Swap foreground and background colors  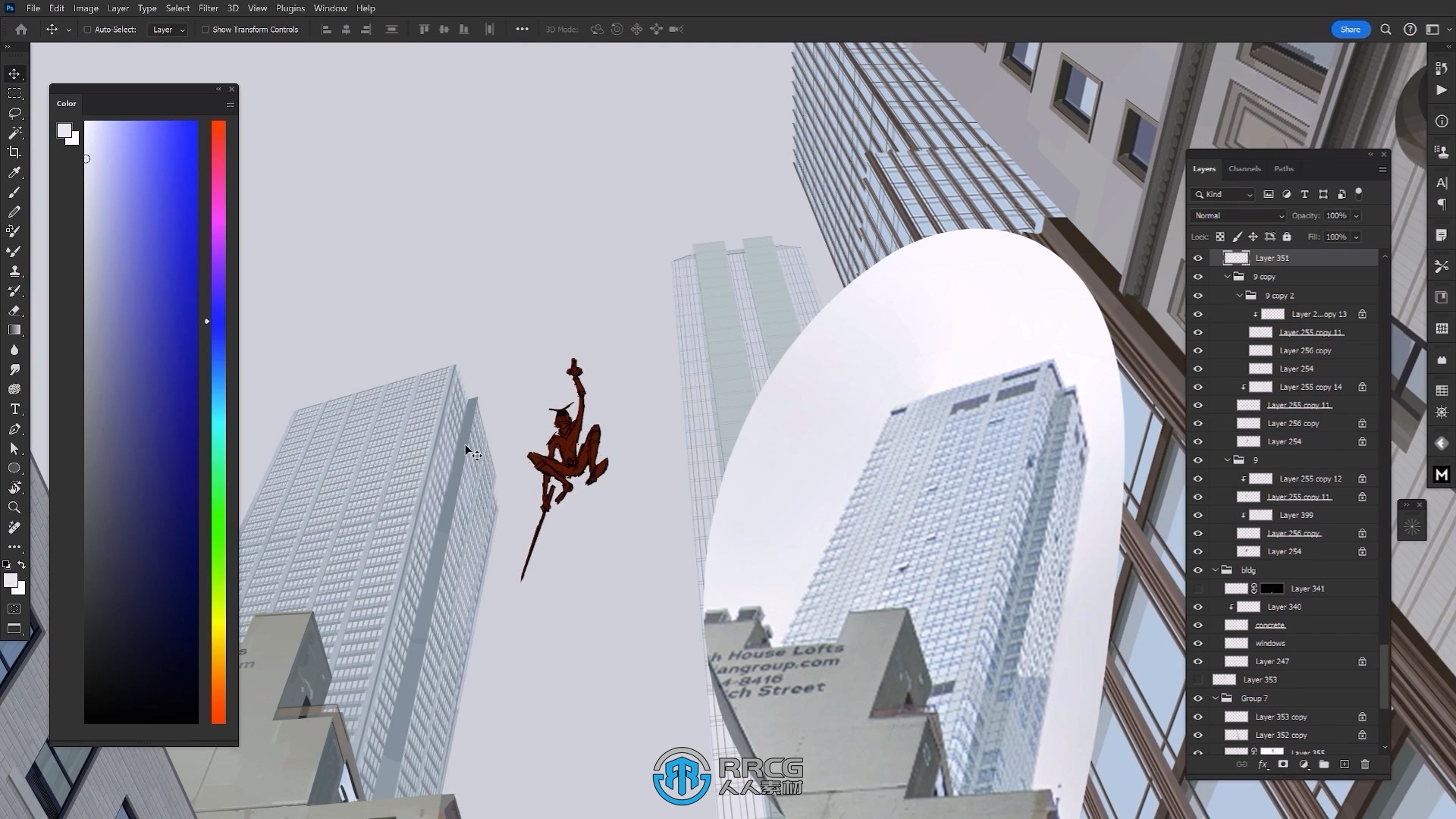[x=21, y=565]
